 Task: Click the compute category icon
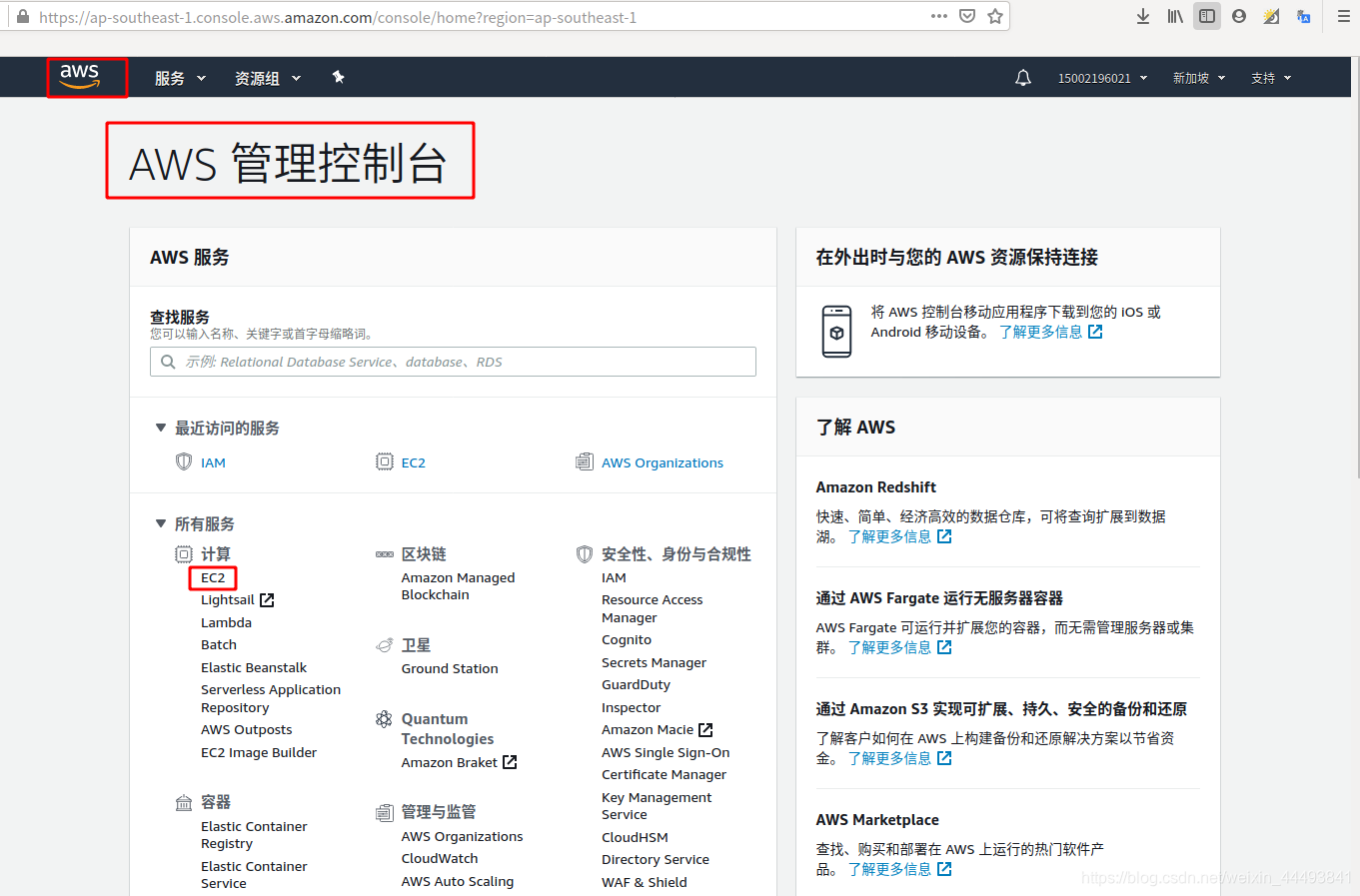coord(184,554)
